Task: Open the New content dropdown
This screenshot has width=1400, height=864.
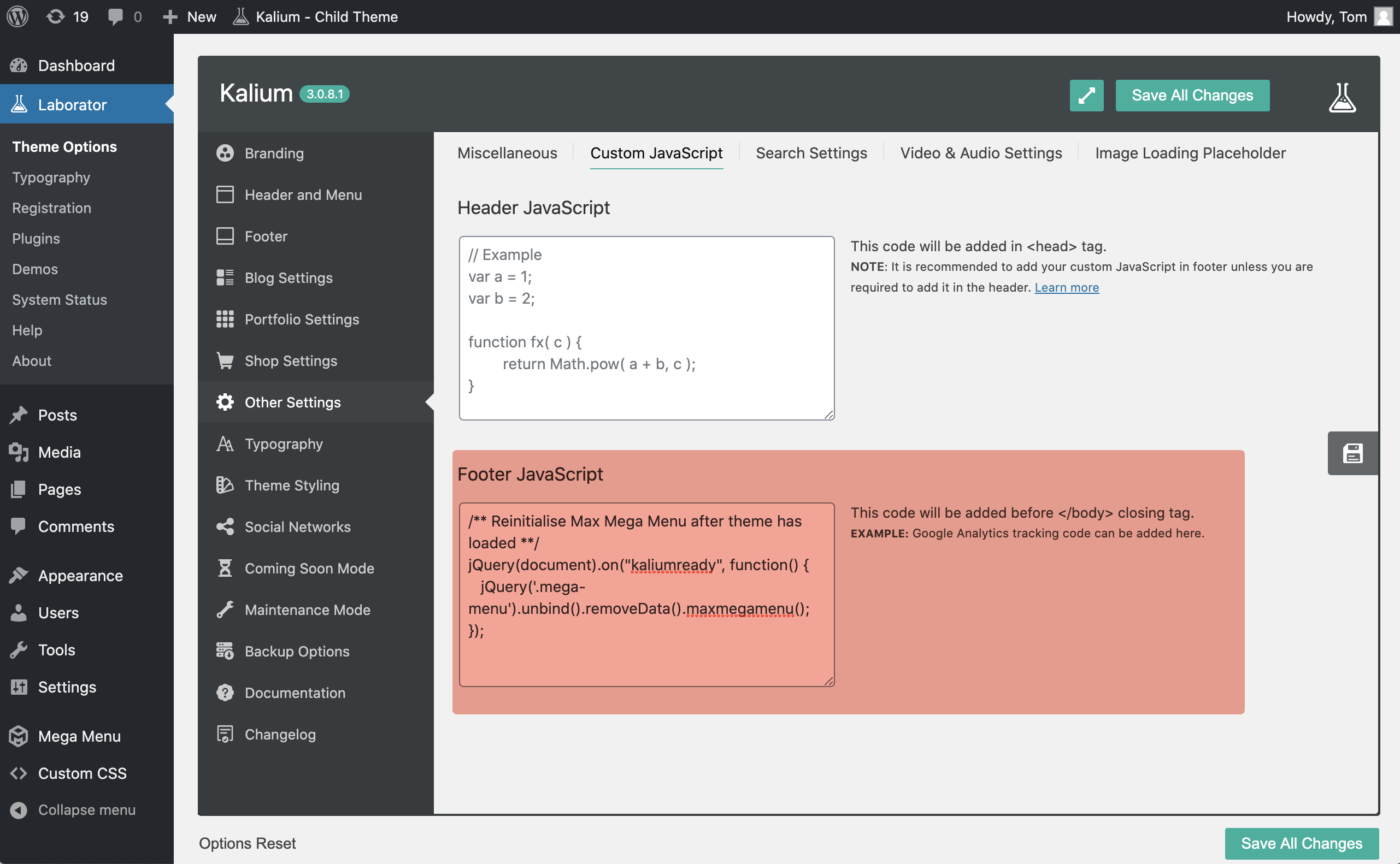Action: click(x=190, y=16)
